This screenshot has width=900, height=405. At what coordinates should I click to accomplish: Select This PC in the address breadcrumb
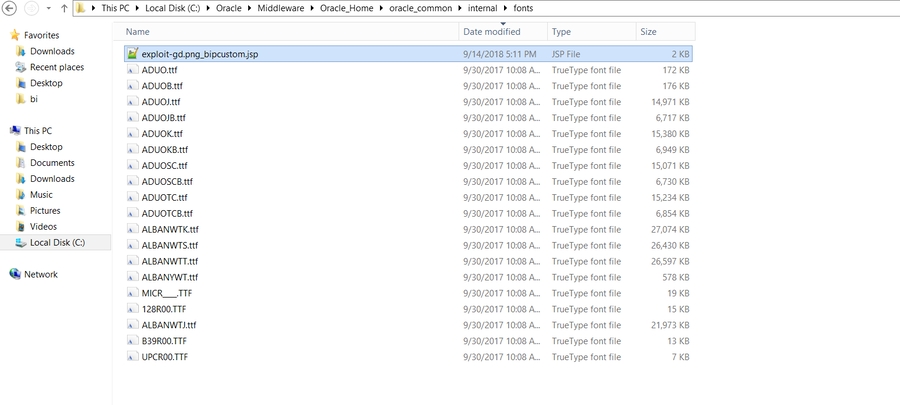click(x=115, y=8)
